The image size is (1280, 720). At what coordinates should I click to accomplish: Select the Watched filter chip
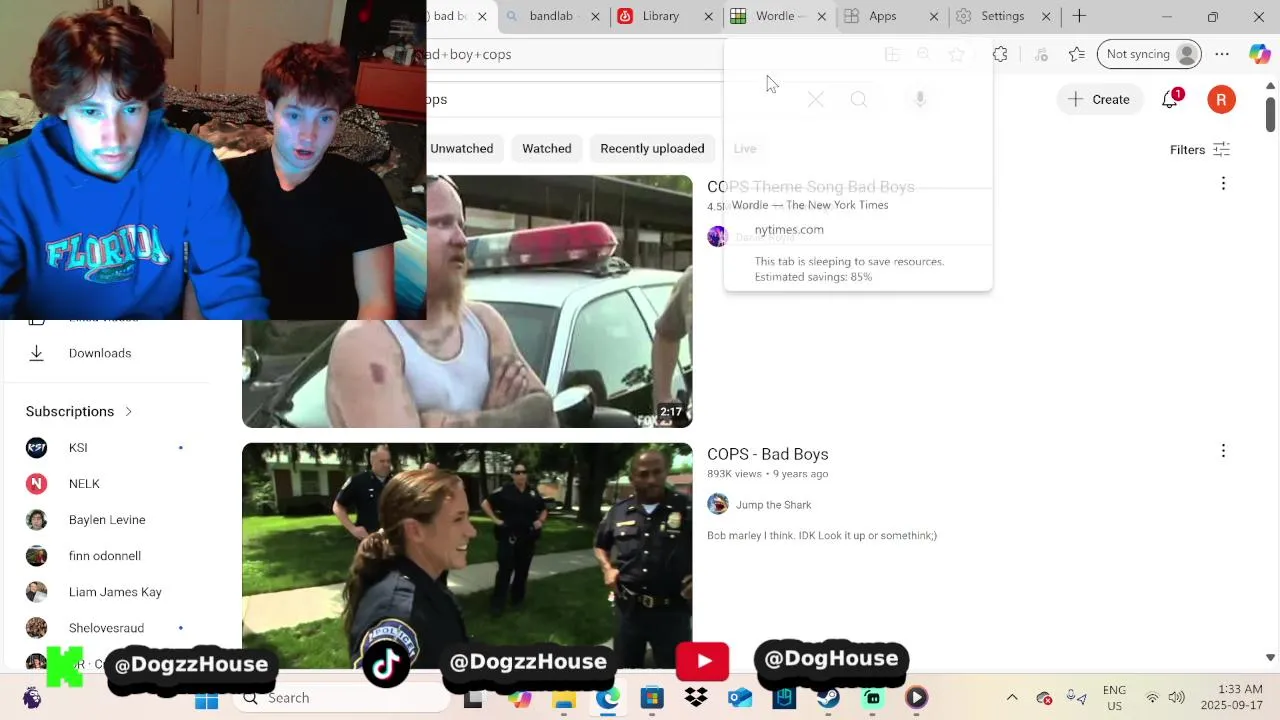pyautogui.click(x=547, y=148)
